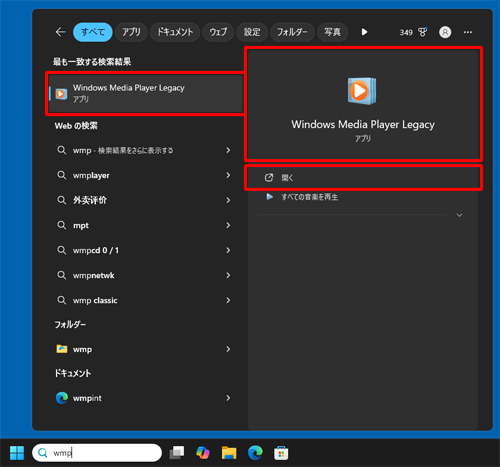Click the large Windows Media Player Legacy icon
Image resolution: width=500 pixels, height=467 pixels.
pos(362,91)
